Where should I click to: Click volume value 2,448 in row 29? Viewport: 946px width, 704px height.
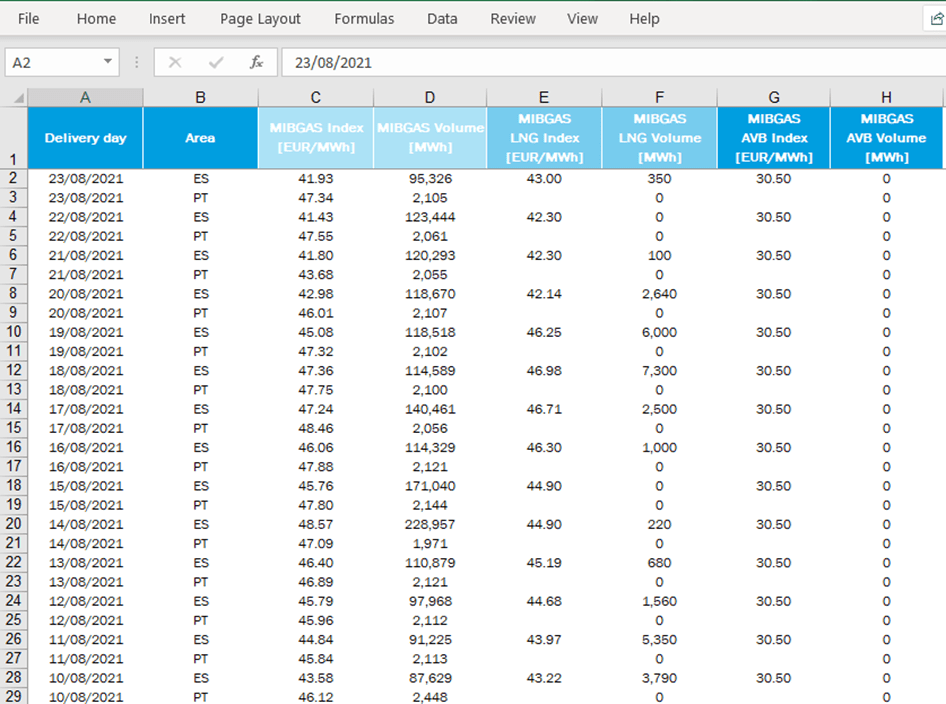430,697
